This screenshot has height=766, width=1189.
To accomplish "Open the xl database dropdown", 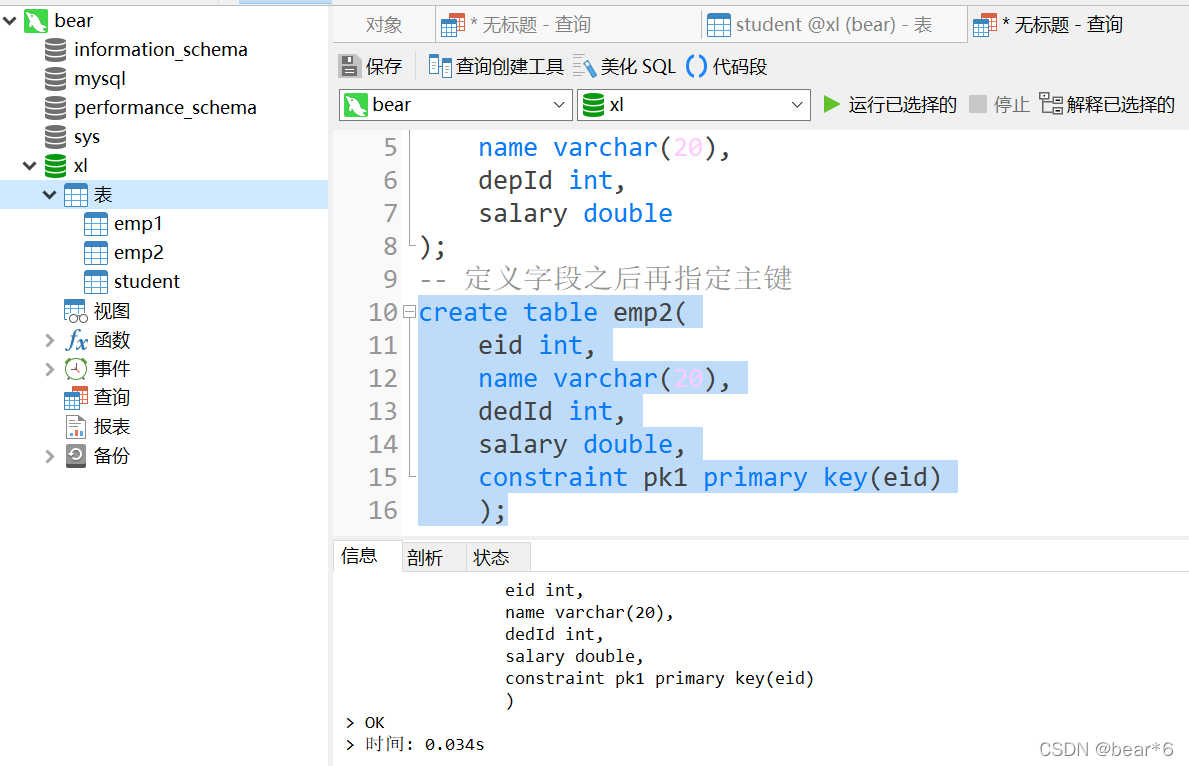I will (797, 105).
